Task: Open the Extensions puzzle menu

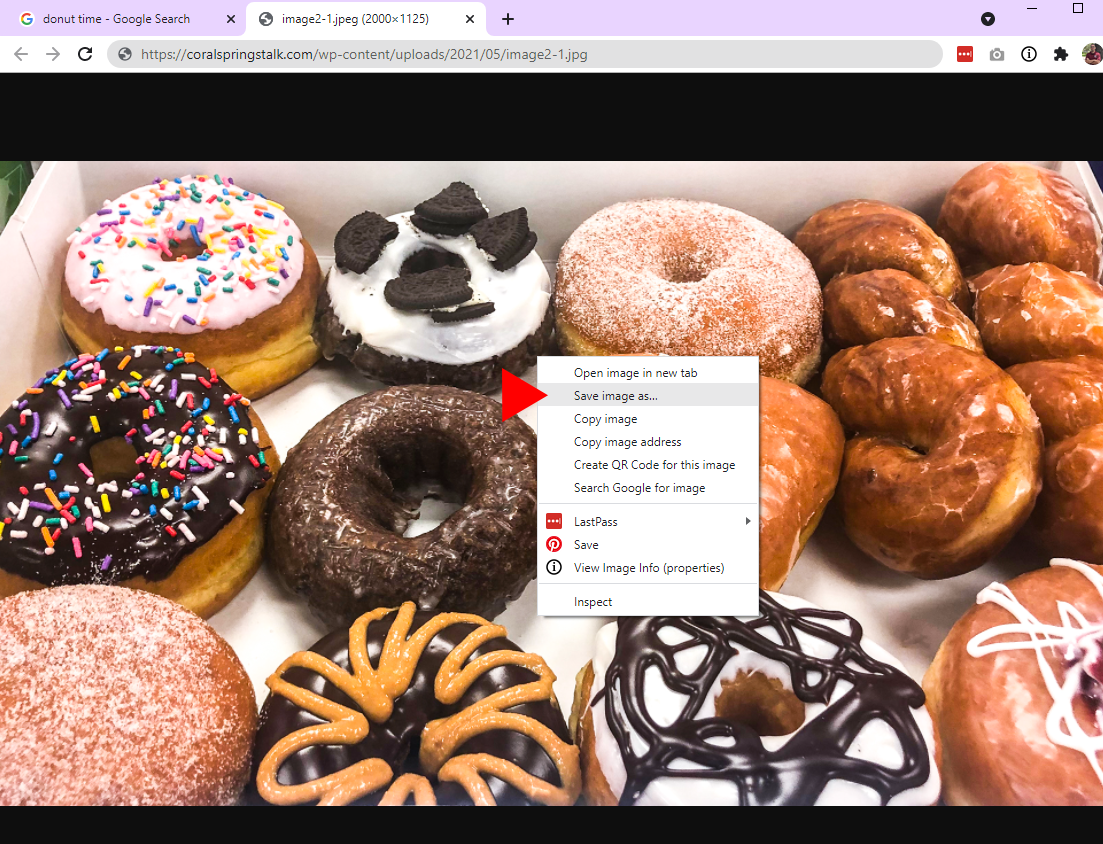Action: [x=1060, y=54]
